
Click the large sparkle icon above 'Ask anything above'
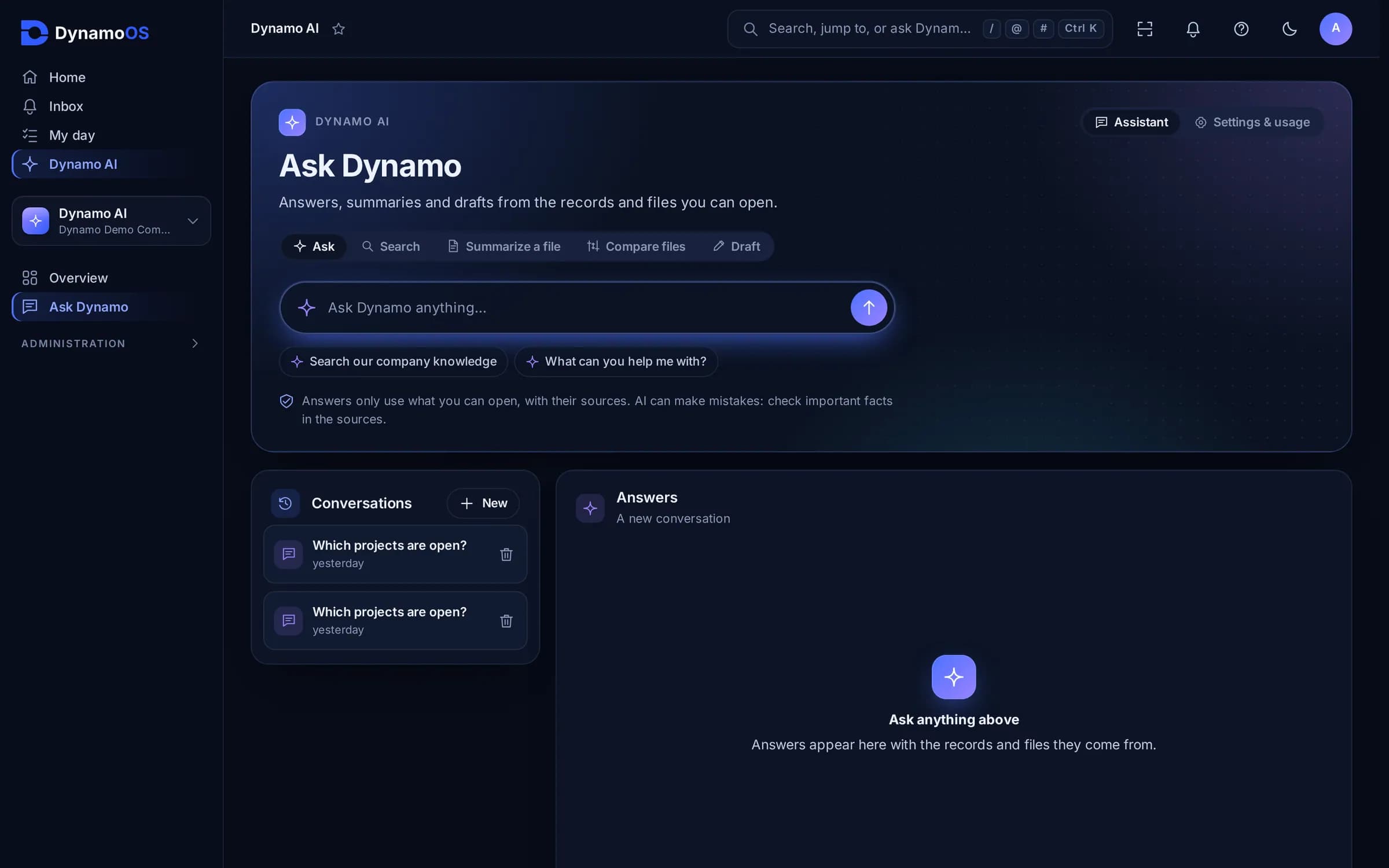[x=954, y=677]
